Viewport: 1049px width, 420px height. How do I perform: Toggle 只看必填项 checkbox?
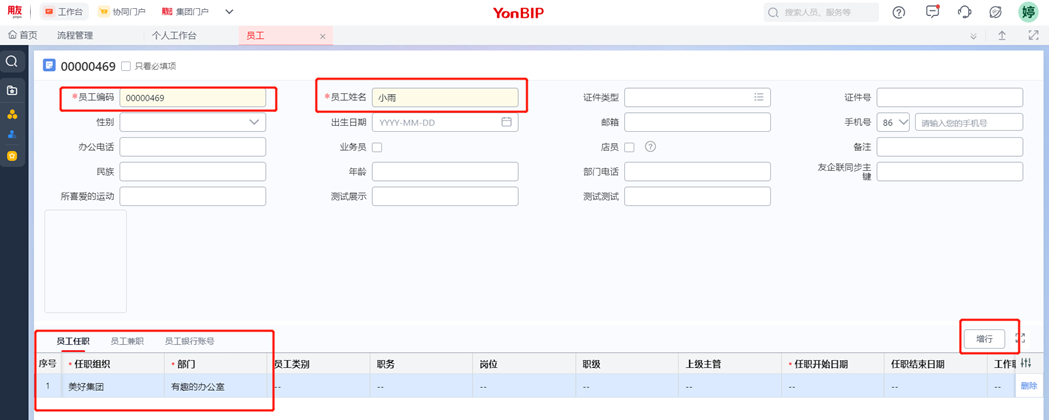coord(126,66)
